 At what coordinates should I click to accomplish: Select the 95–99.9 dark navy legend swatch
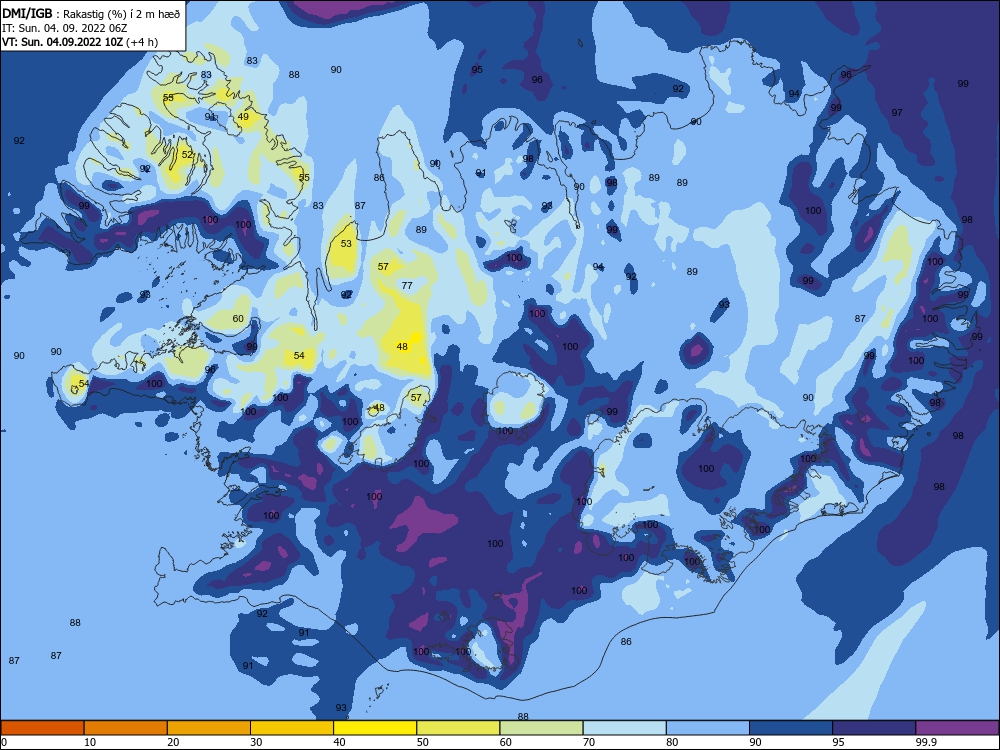tap(874, 728)
